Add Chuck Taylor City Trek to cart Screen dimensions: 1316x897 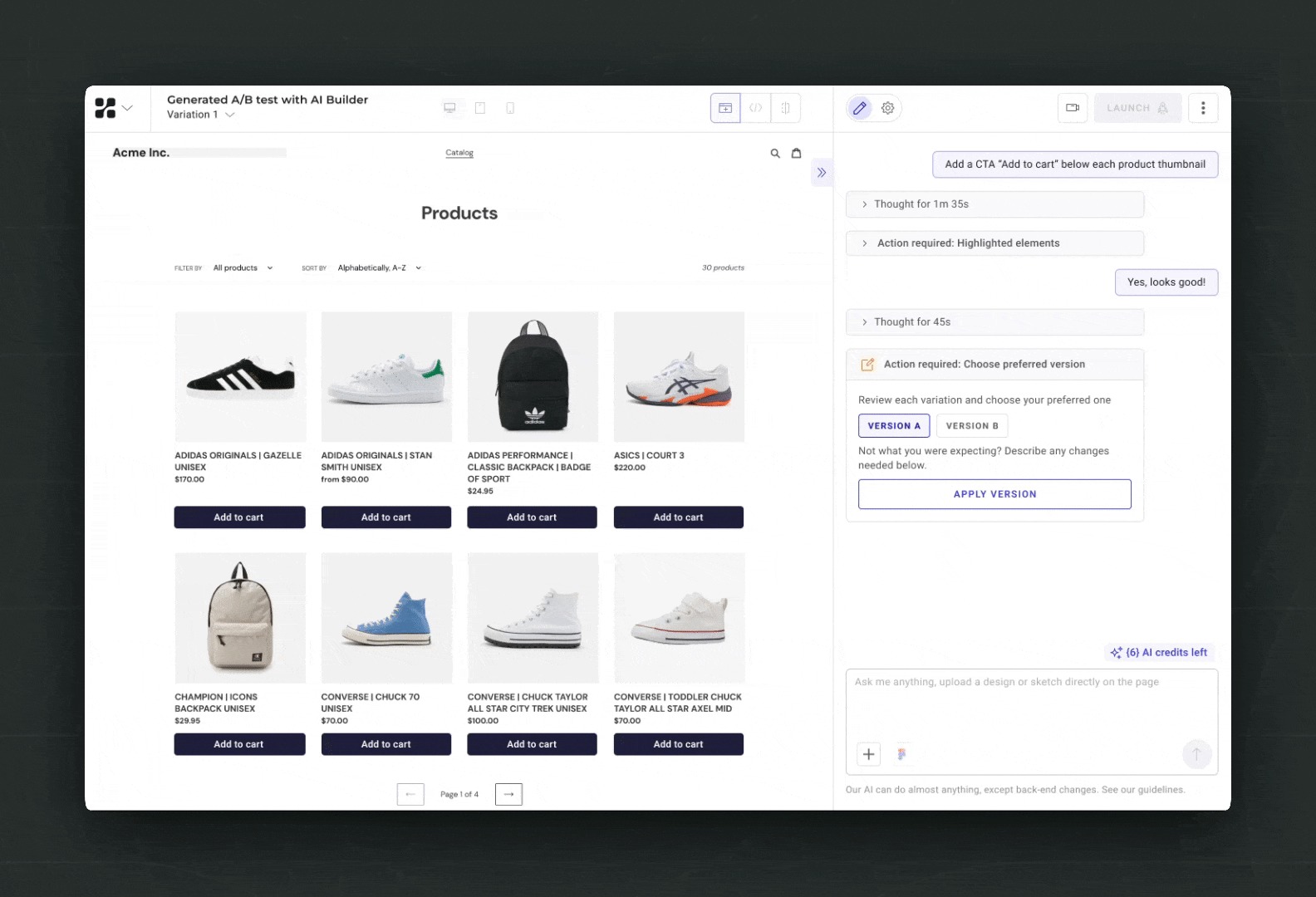click(x=532, y=744)
